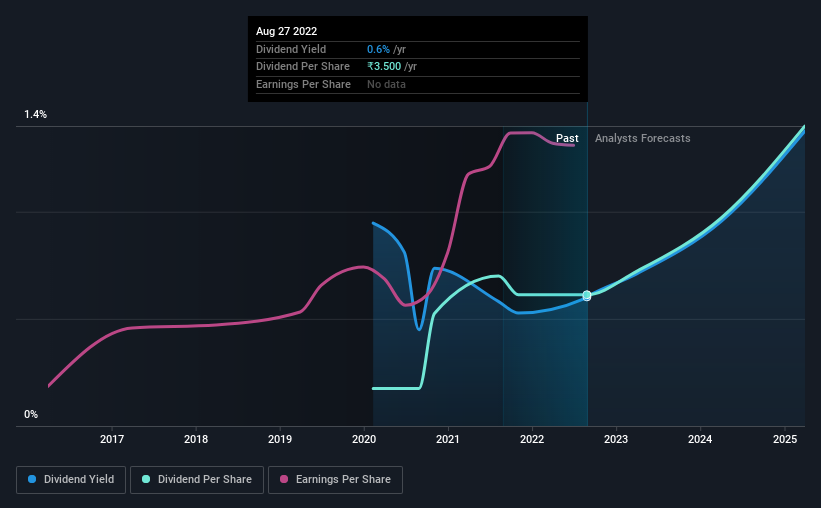Screen dimensions: 821x508
Task: Click the pink Earnings Per Share legend dot
Action: click(285, 480)
